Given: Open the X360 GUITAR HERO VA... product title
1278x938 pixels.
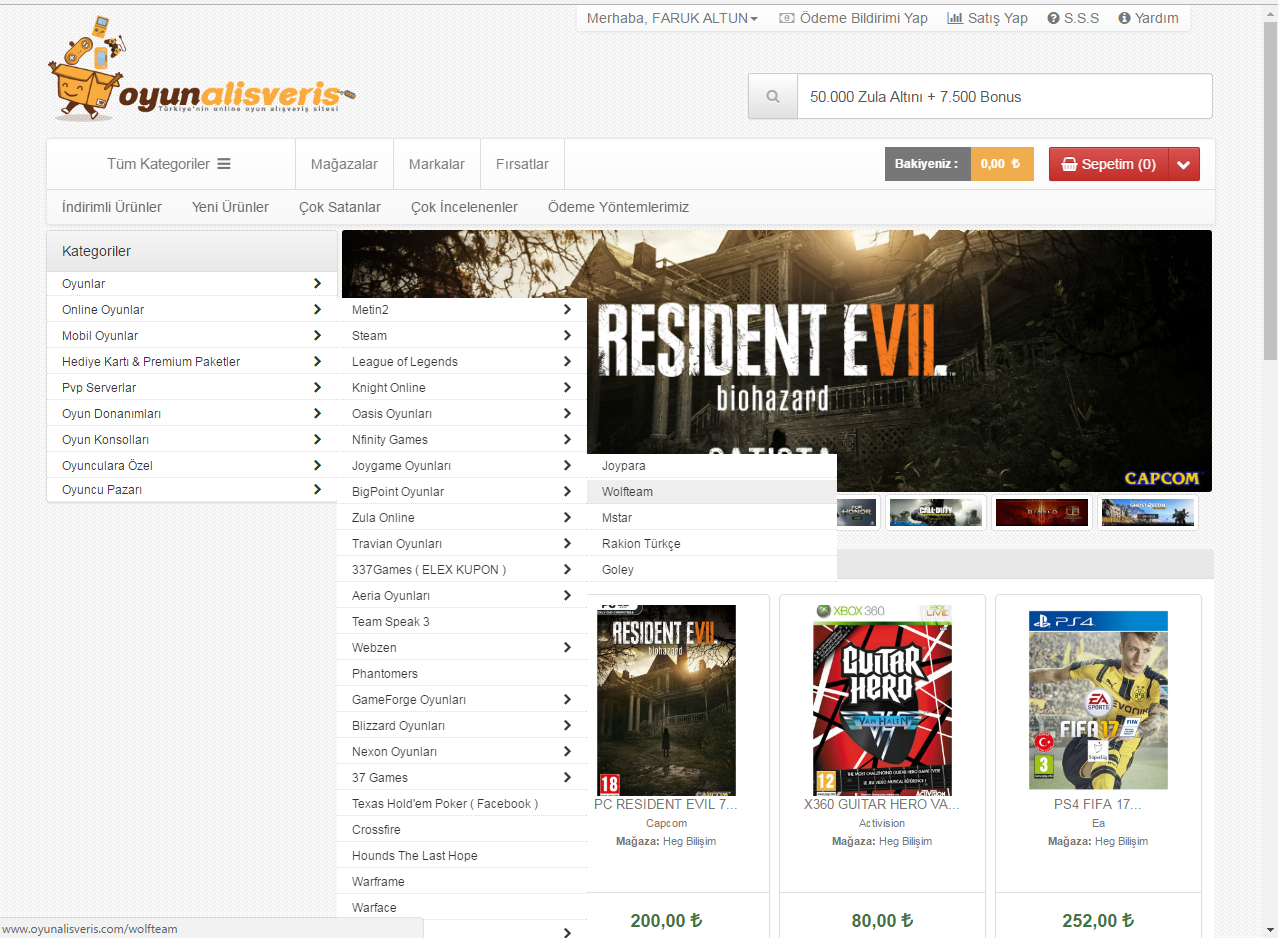Looking at the screenshot, I should click(882, 804).
